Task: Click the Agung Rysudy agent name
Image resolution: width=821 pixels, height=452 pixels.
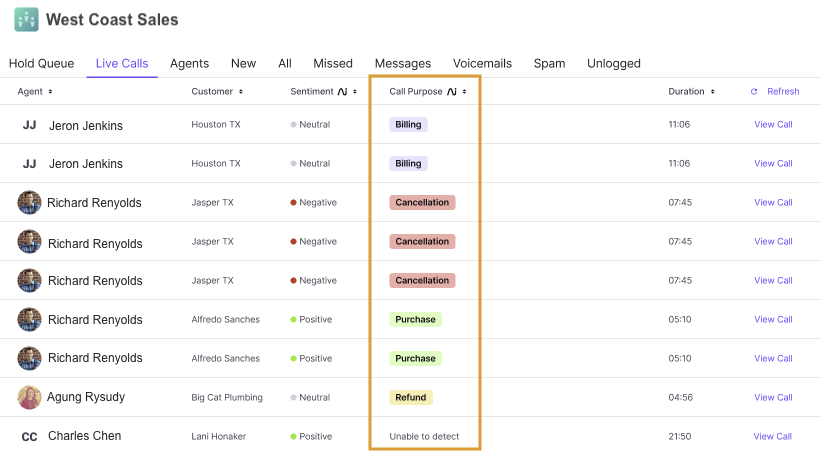Action: pos(86,397)
